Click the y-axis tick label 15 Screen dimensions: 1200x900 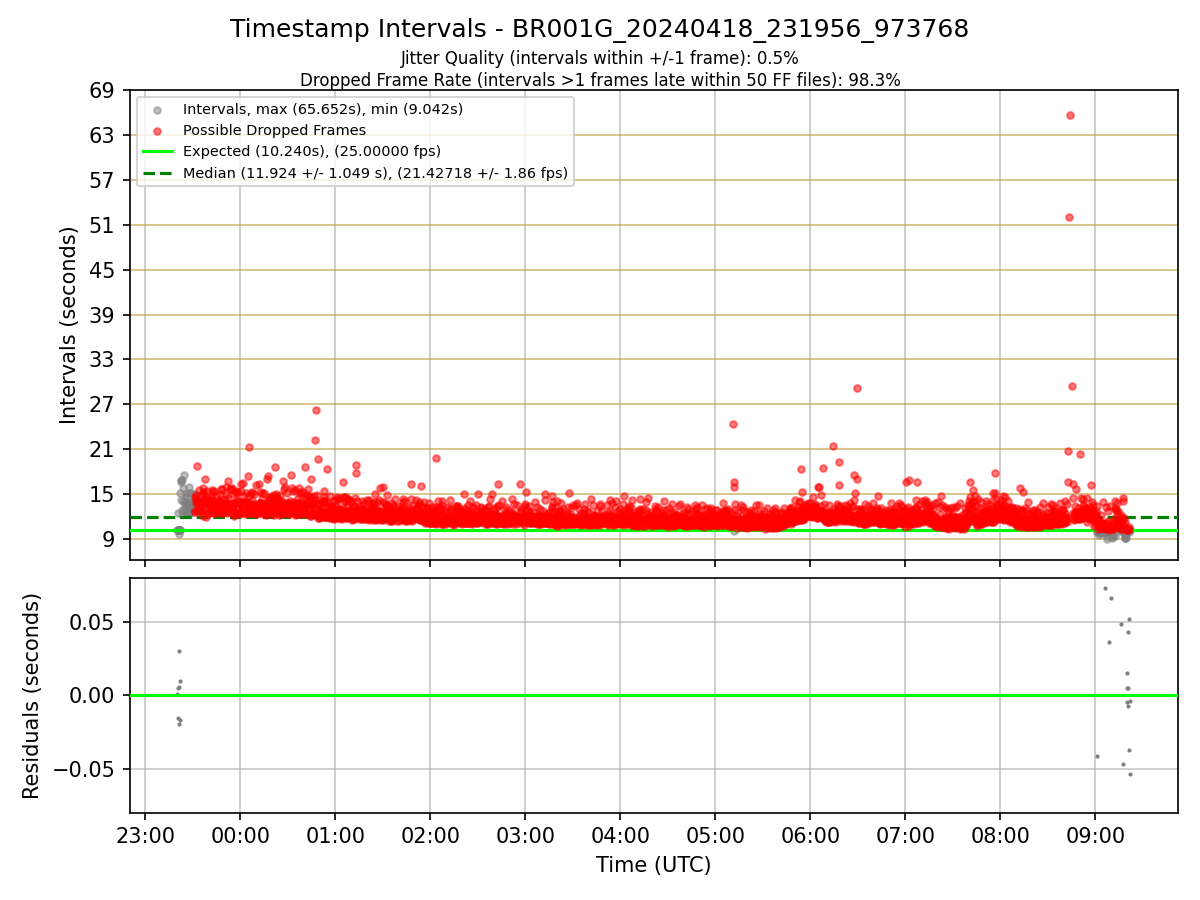click(x=103, y=495)
